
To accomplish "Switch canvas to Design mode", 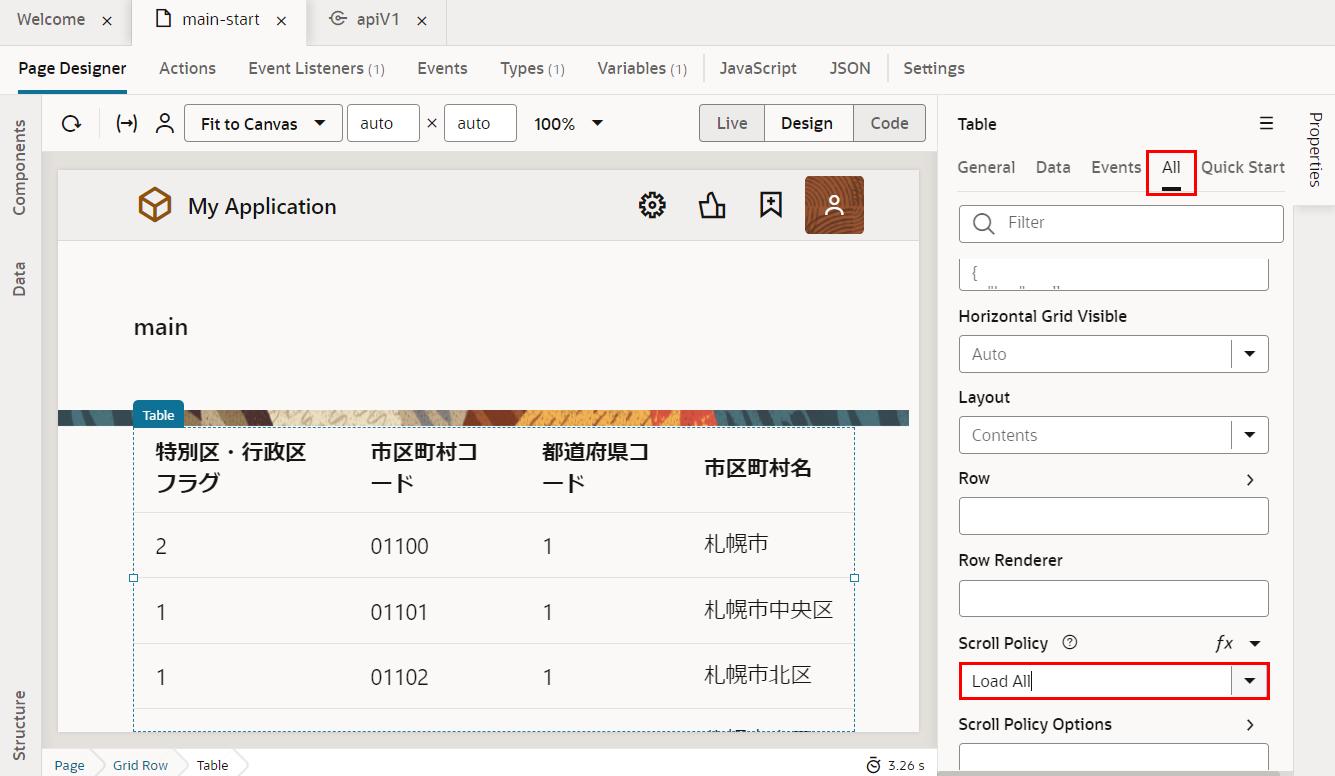I will tap(807, 124).
